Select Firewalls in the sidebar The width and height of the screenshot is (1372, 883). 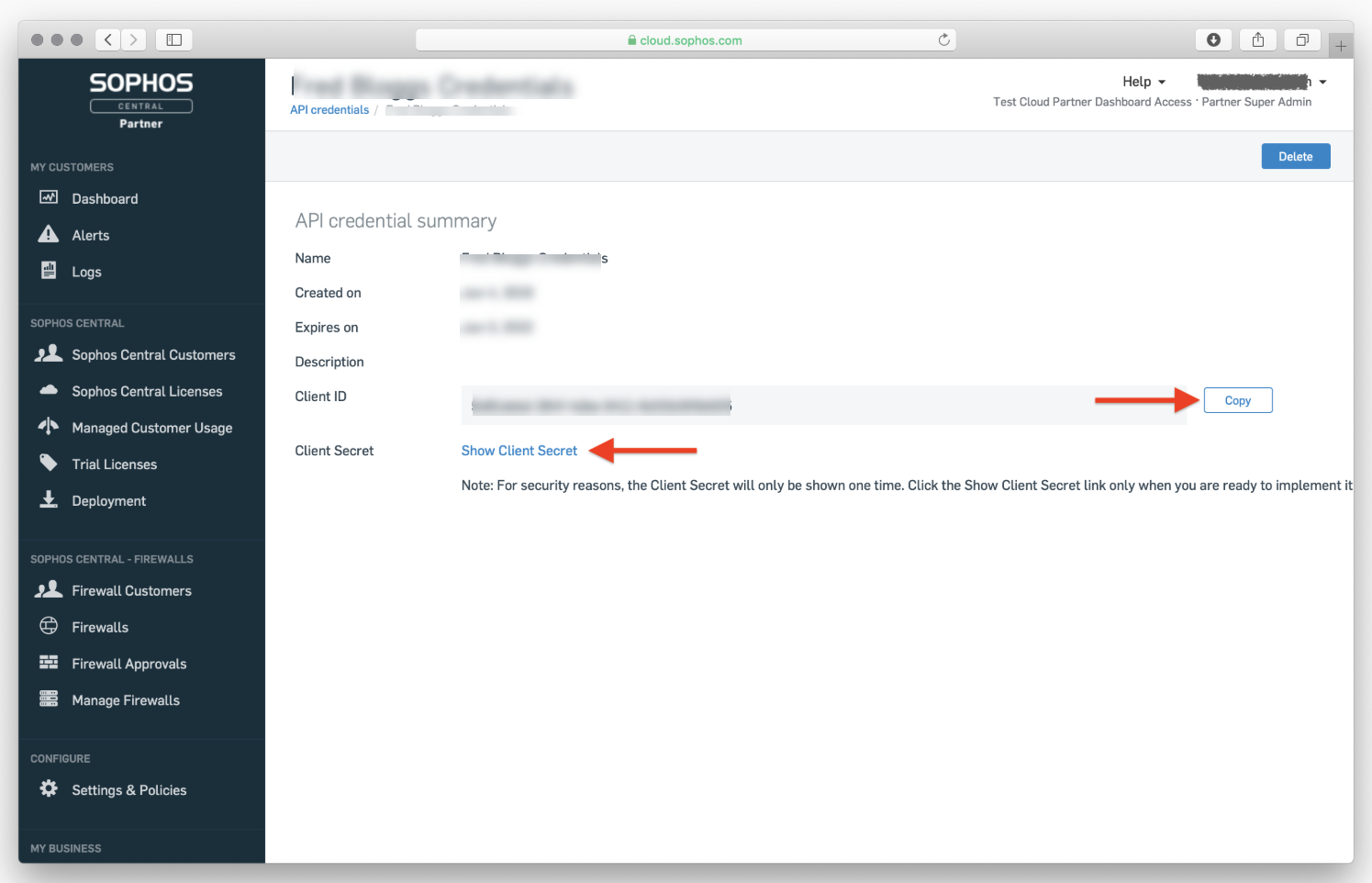pos(100,628)
